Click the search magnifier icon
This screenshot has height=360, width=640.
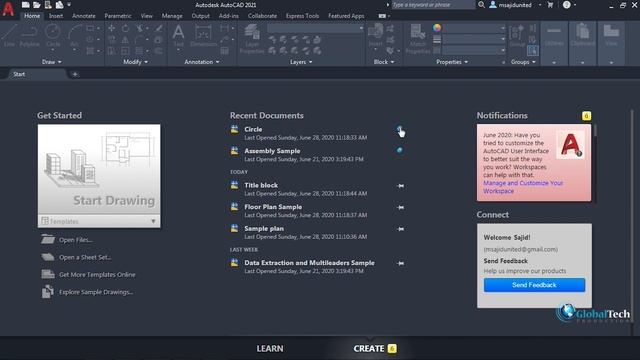(482, 5)
